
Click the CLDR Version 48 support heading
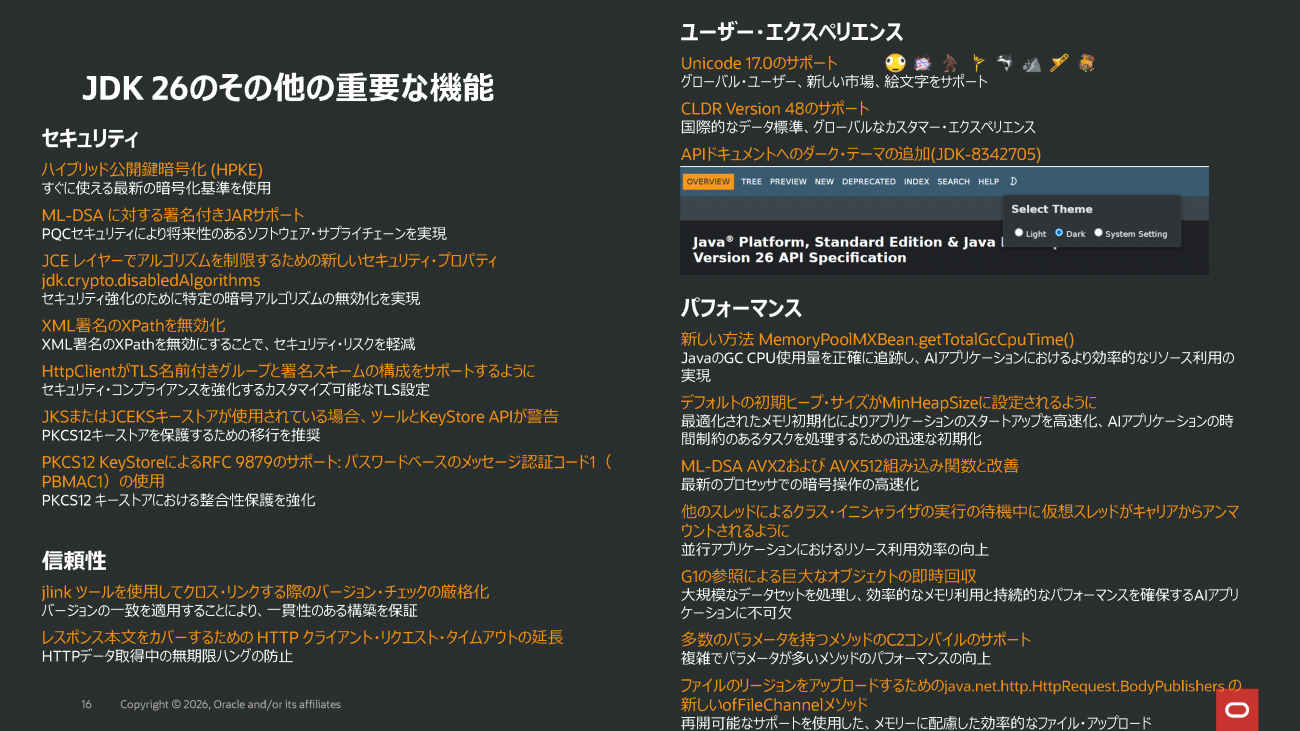coord(775,108)
